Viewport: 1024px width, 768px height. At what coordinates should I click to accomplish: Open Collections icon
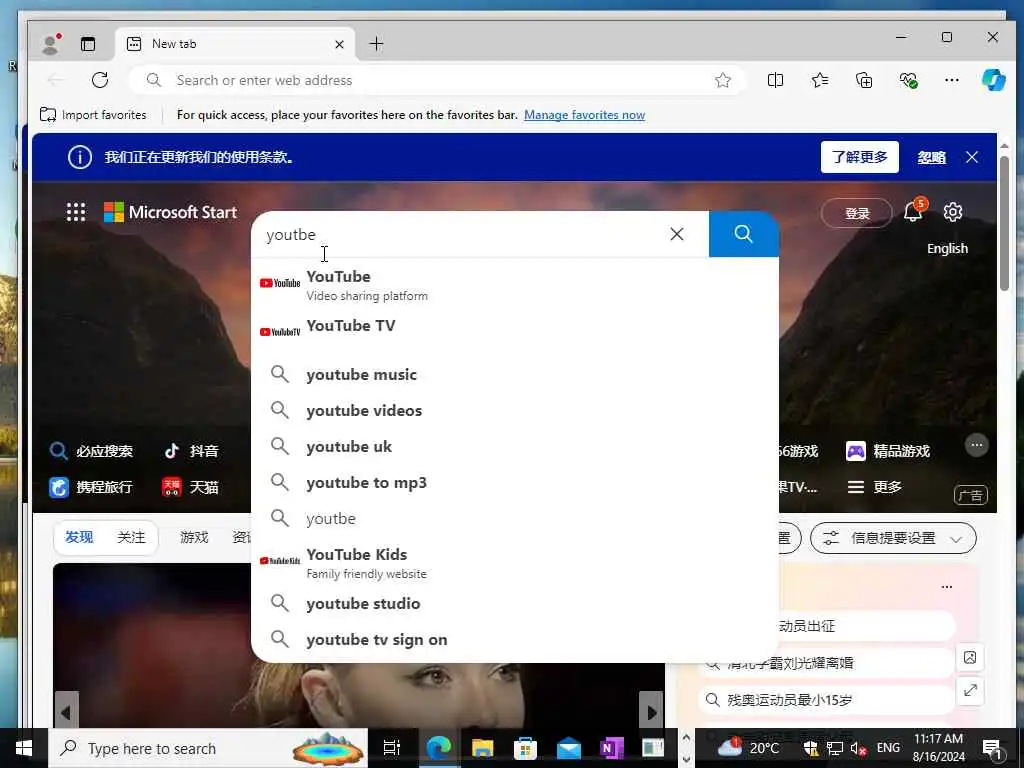[x=864, y=80]
